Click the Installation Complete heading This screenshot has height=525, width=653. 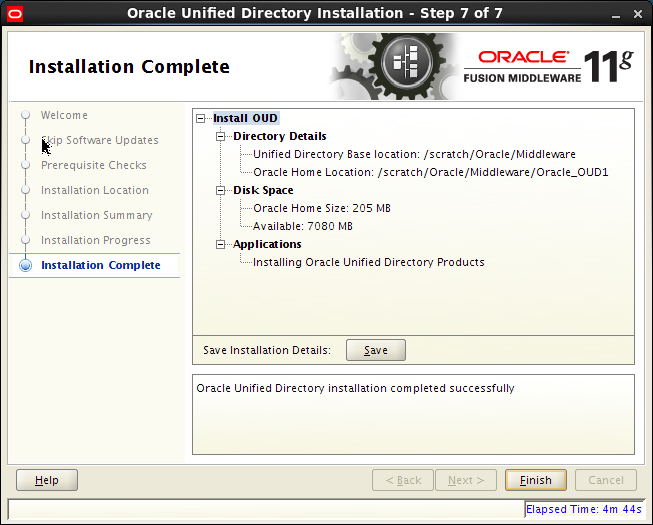pos(129,67)
